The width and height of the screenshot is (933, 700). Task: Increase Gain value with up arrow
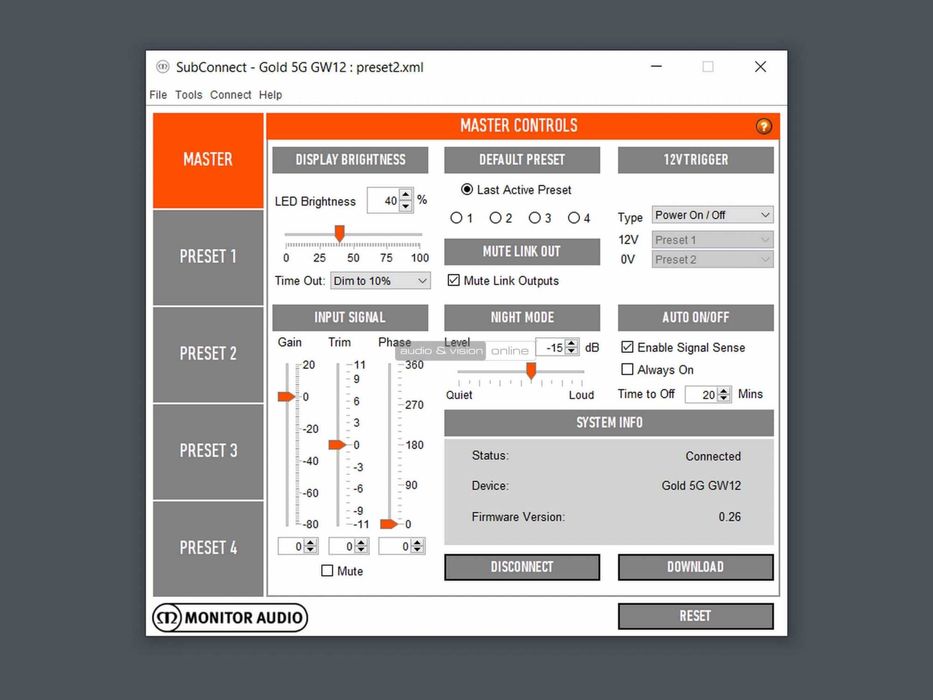(310, 542)
